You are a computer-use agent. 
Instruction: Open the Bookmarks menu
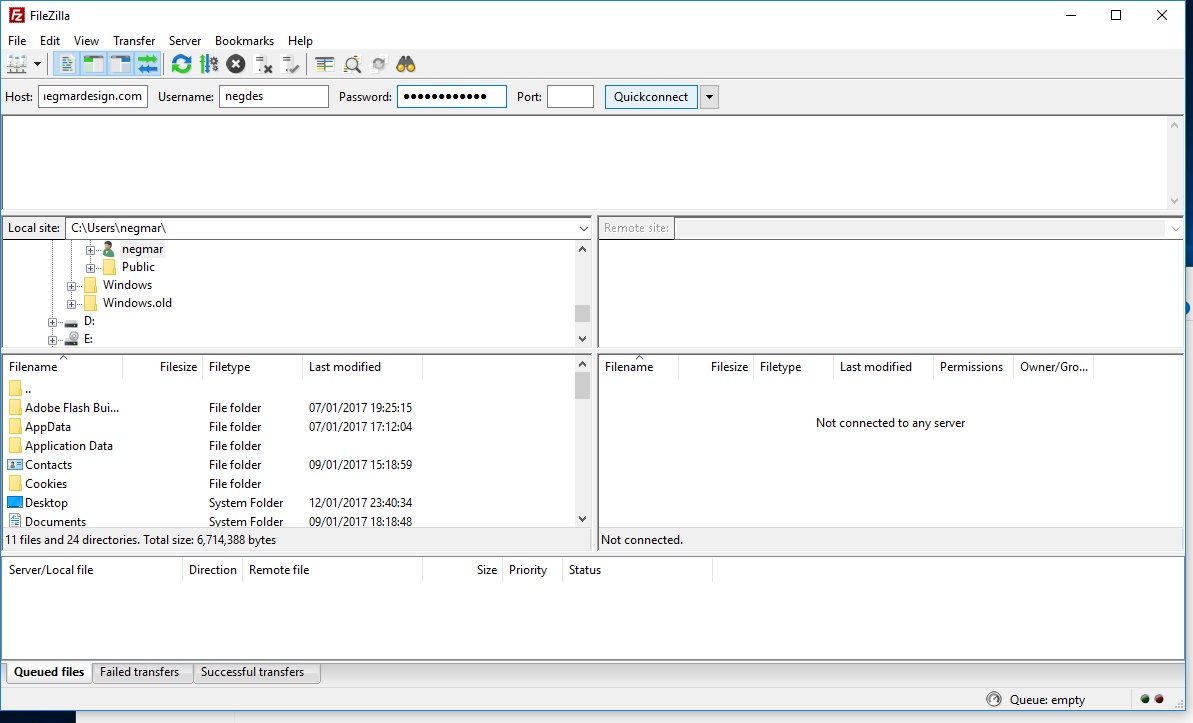(x=244, y=41)
